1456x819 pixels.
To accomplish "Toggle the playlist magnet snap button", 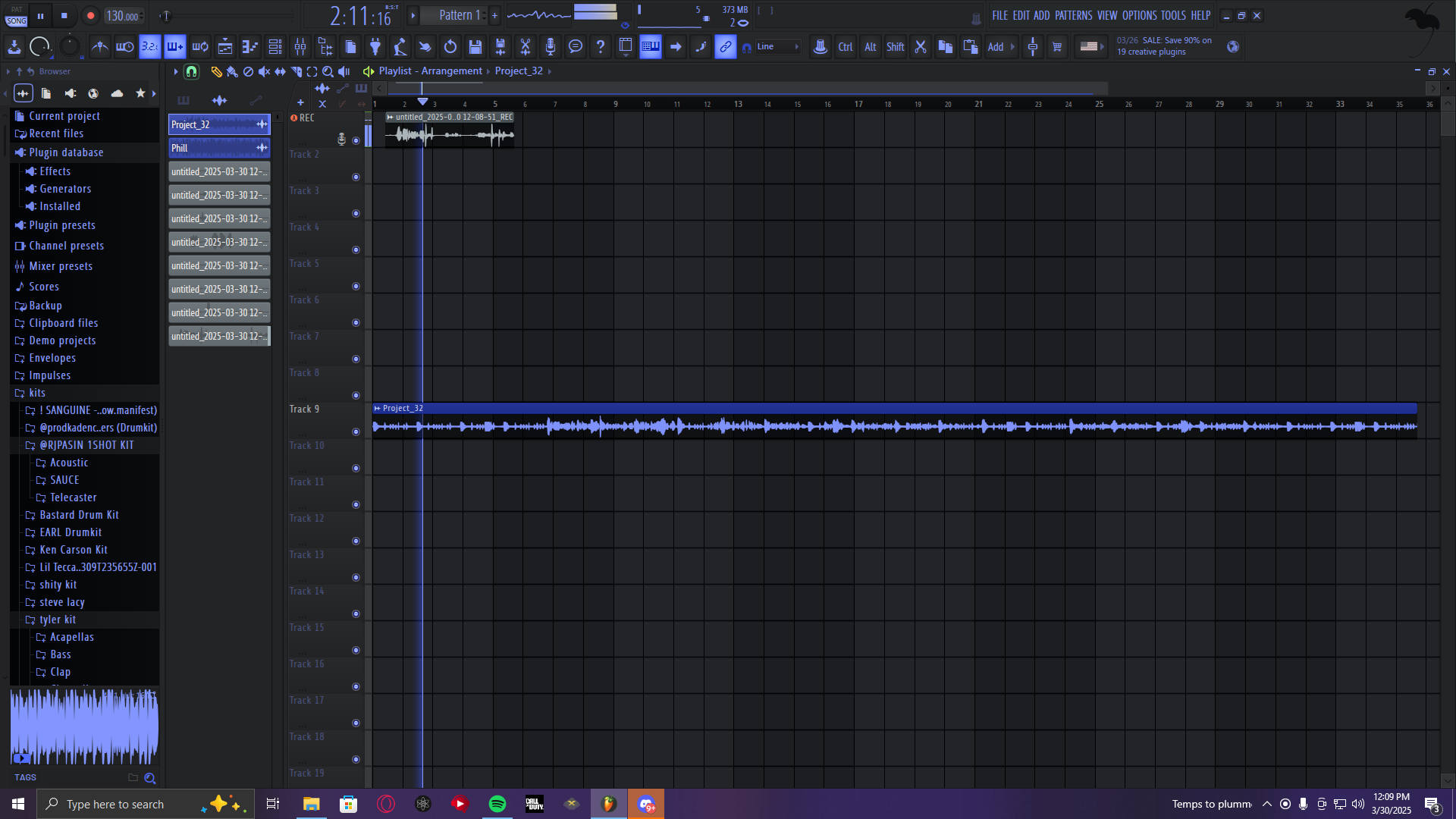I will (192, 71).
